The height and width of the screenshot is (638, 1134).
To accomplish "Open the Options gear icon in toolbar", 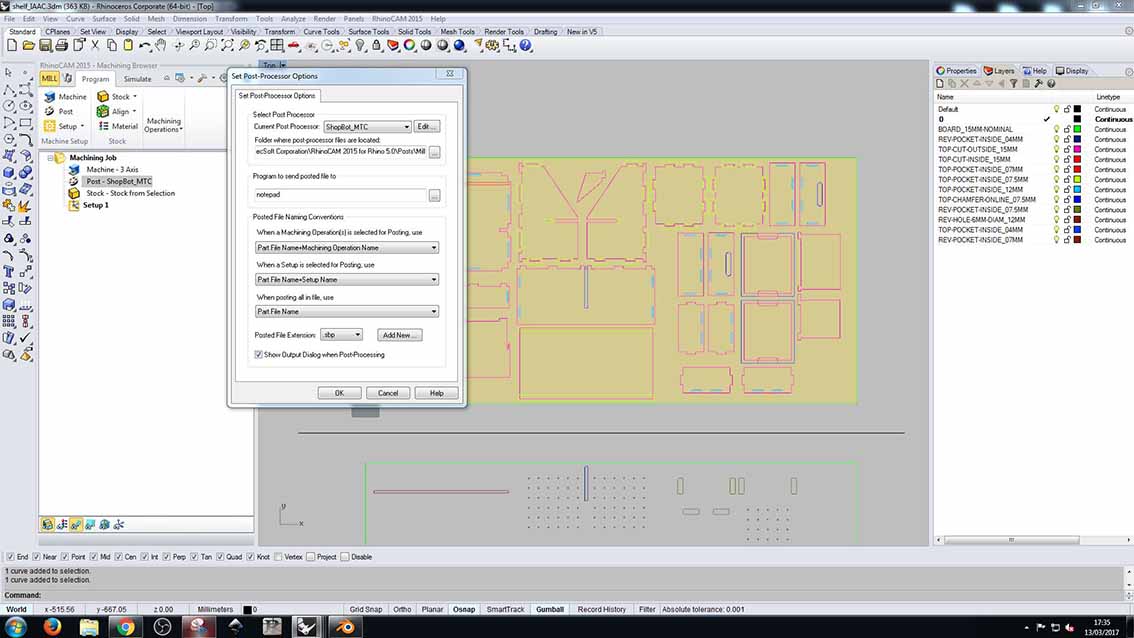I will (493, 46).
